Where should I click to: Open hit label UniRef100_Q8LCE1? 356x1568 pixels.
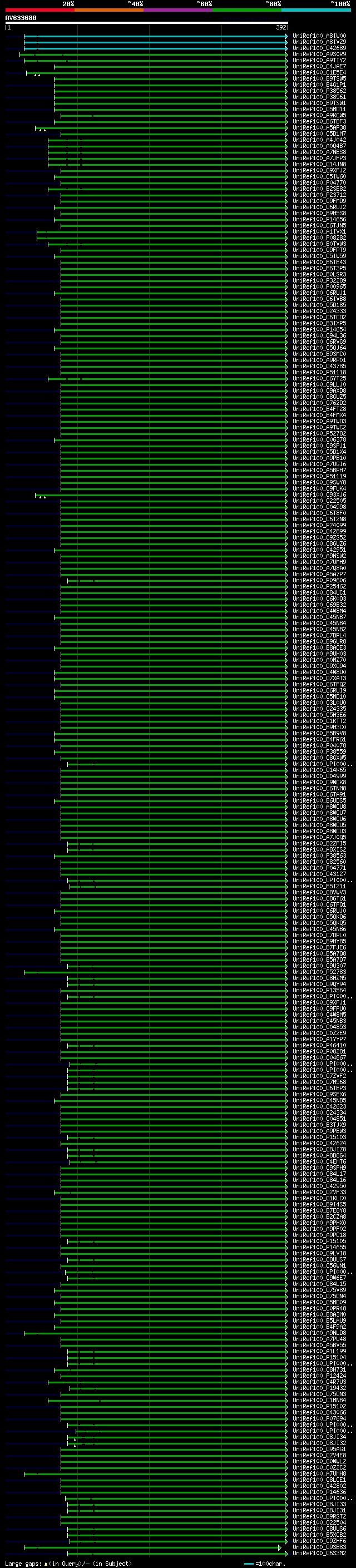pos(319,1480)
